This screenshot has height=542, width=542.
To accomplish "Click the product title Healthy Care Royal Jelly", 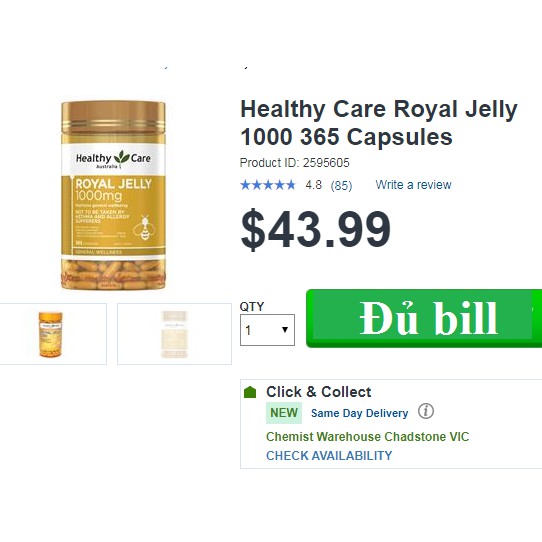I will coord(379,122).
